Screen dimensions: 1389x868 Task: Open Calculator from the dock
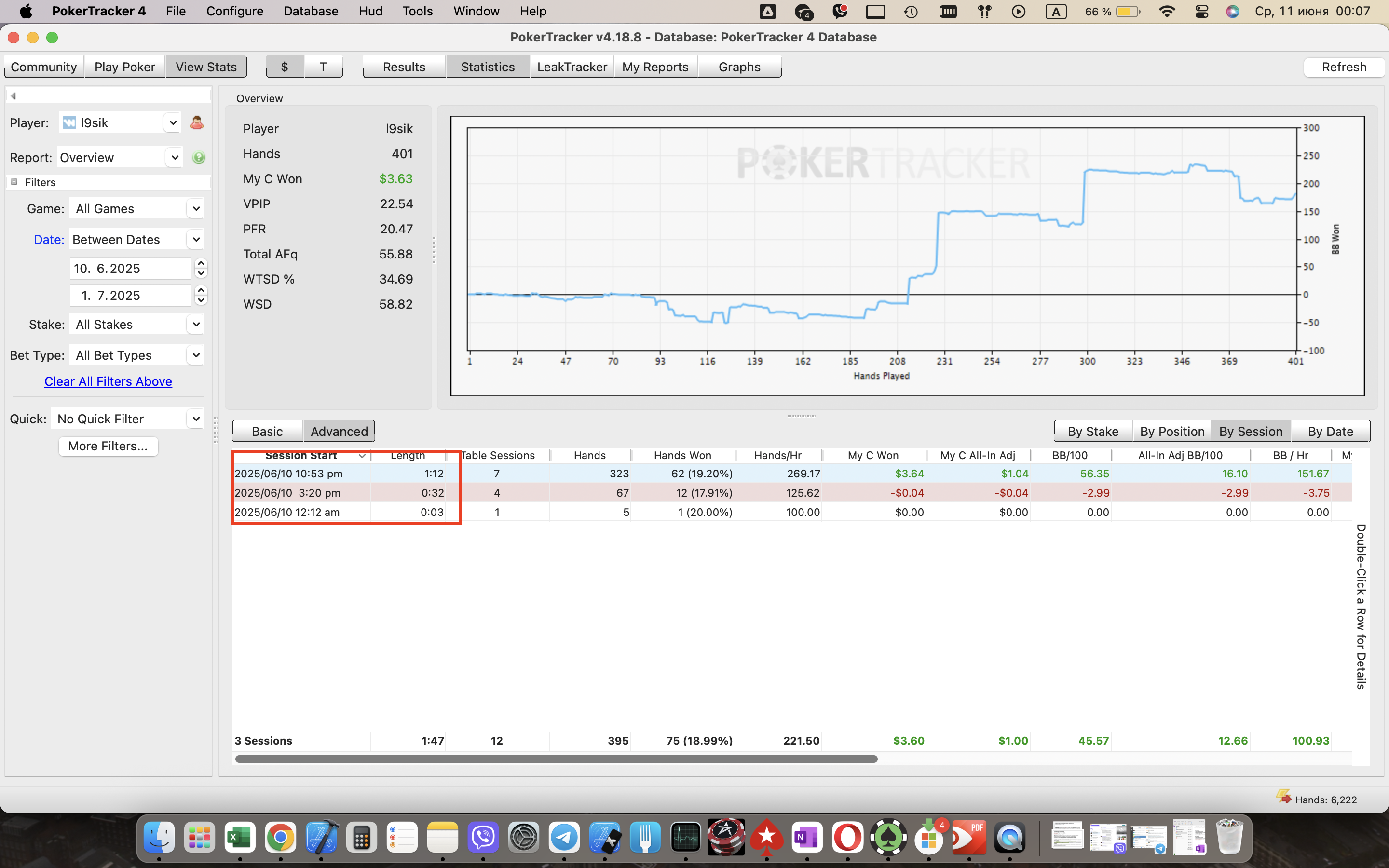tap(362, 838)
